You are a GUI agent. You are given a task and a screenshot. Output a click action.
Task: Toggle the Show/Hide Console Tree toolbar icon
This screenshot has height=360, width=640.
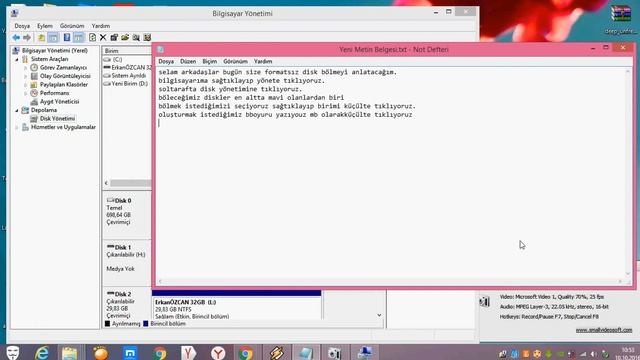point(53,38)
